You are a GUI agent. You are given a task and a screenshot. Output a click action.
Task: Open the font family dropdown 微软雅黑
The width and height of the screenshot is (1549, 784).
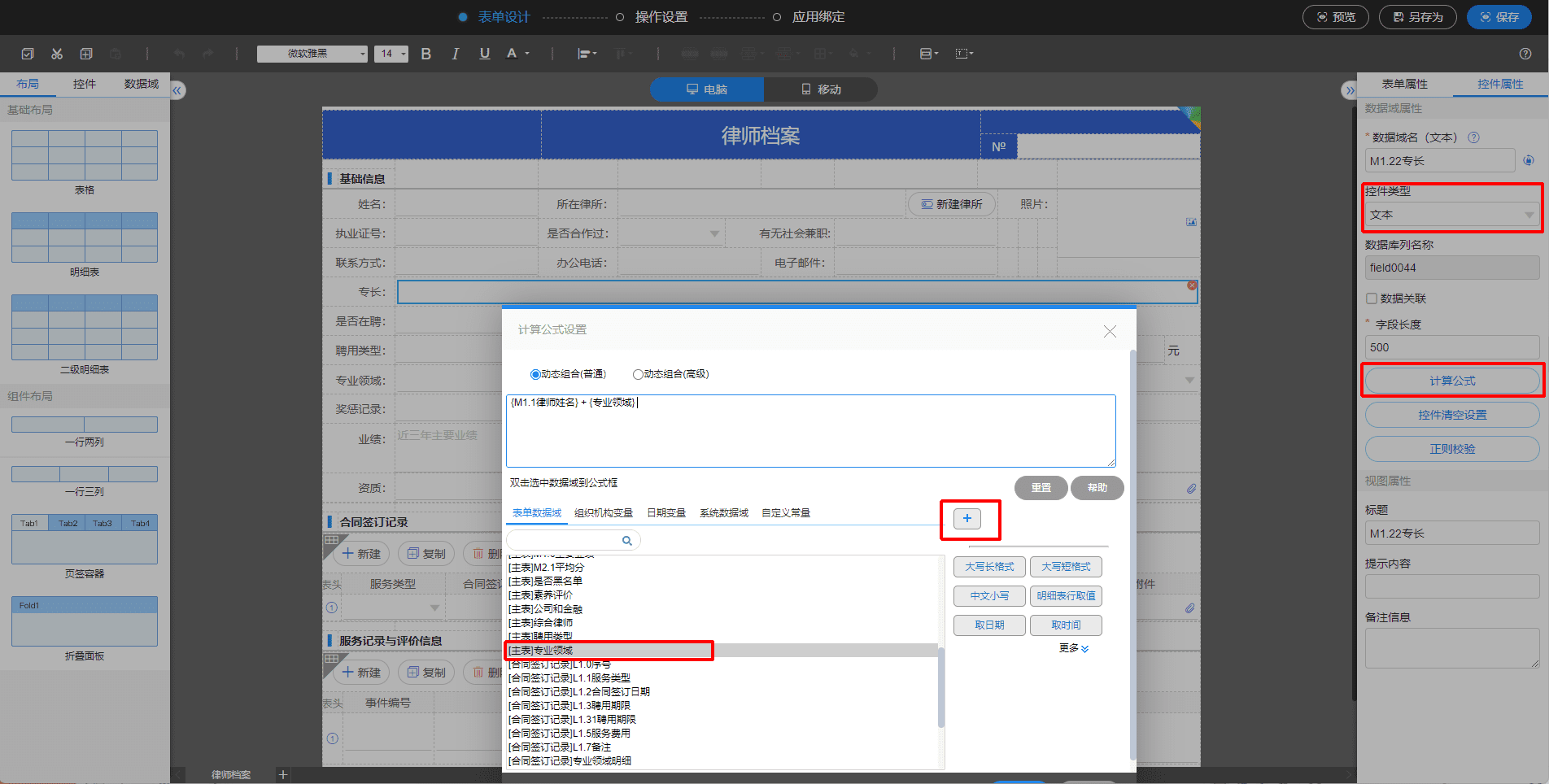pos(312,54)
